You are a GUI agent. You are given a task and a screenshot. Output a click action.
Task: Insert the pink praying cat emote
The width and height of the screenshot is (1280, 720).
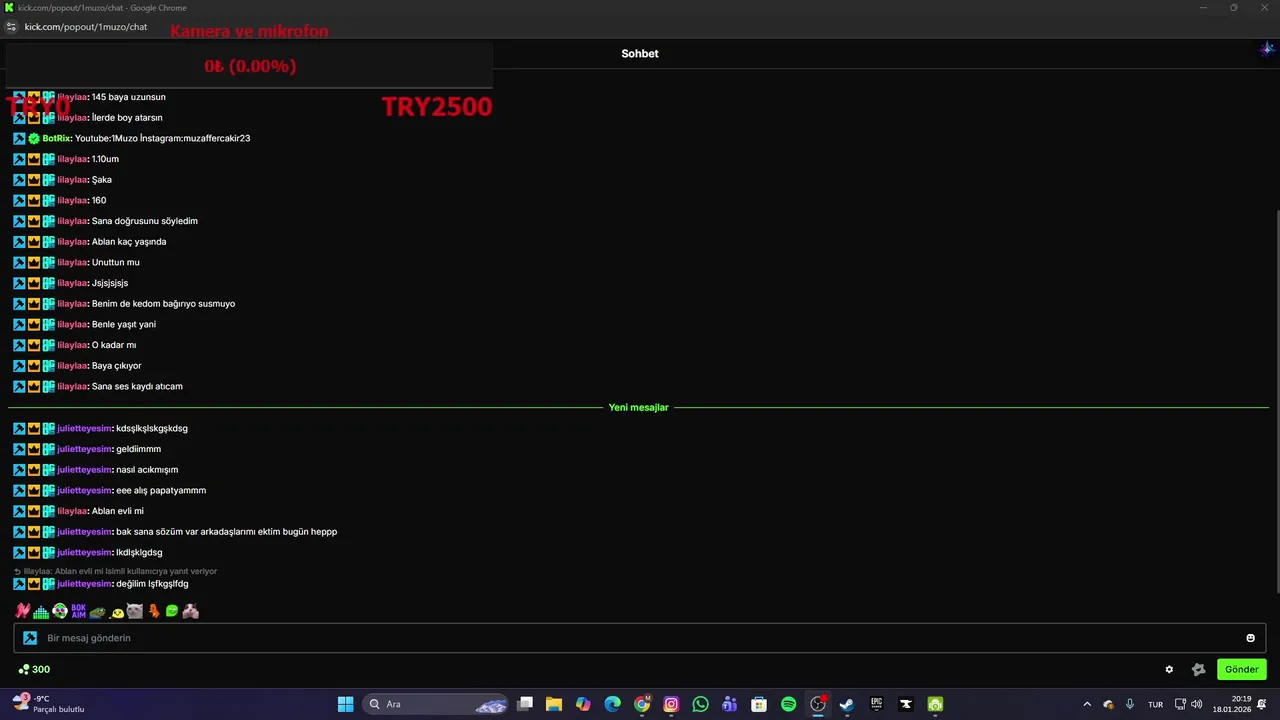[191, 611]
